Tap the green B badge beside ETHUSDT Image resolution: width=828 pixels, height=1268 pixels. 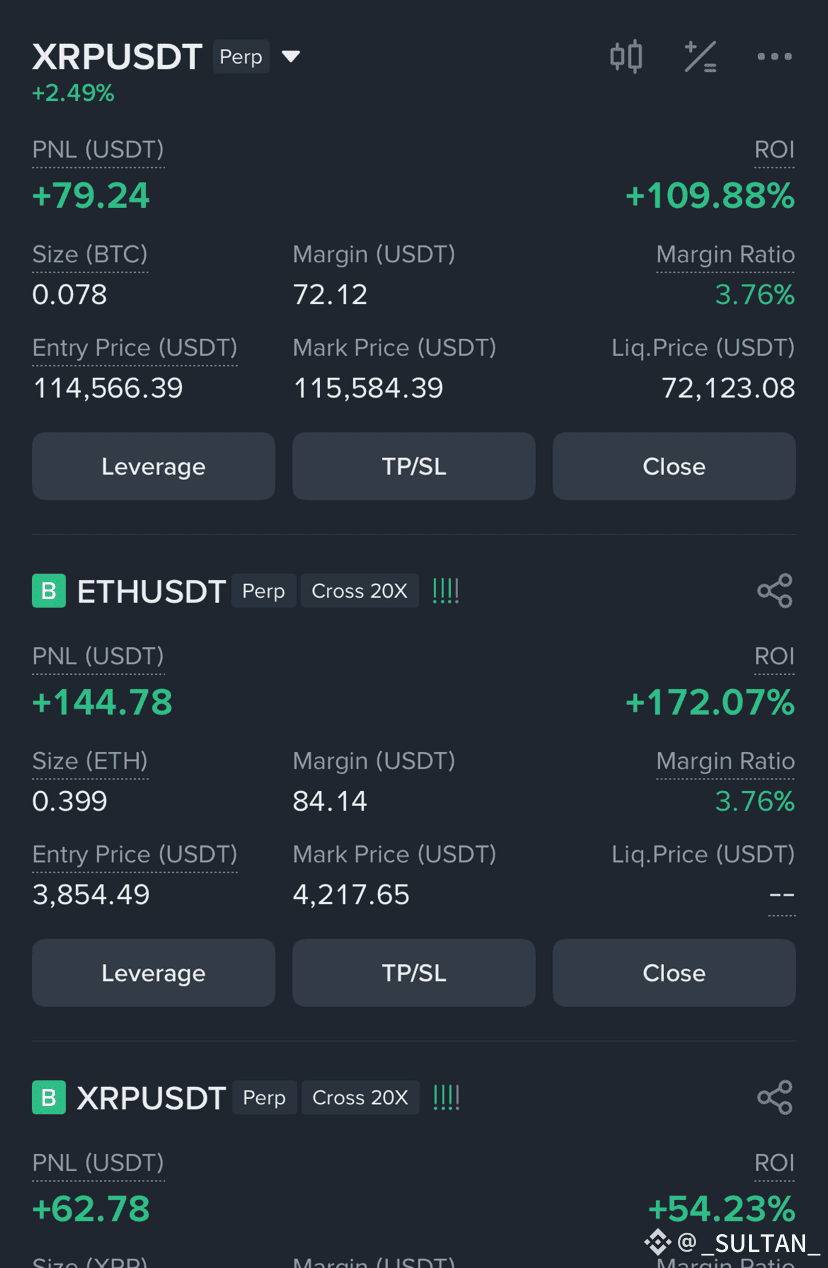coord(48,591)
